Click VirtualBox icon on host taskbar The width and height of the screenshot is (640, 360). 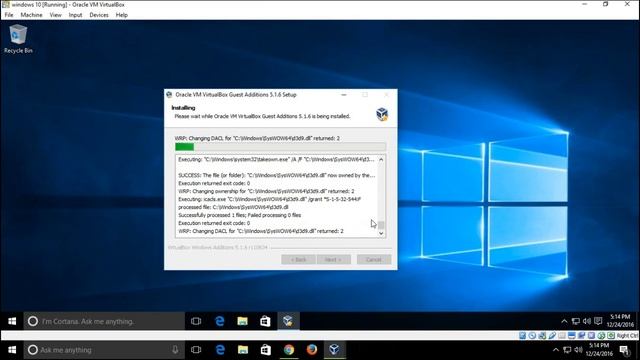tap(334, 350)
